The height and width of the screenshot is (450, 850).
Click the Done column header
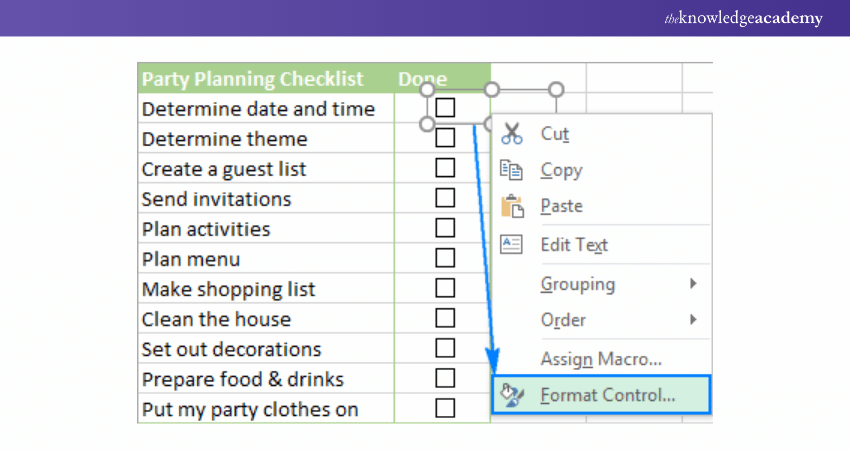[x=423, y=78]
